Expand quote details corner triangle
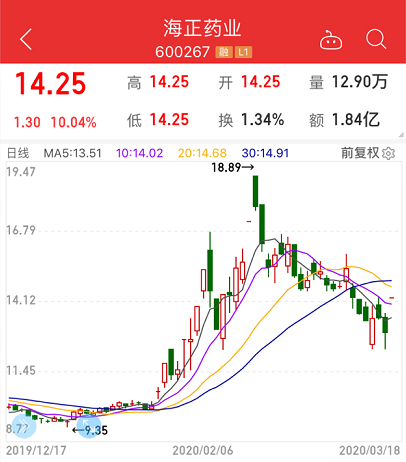 (x=401, y=134)
